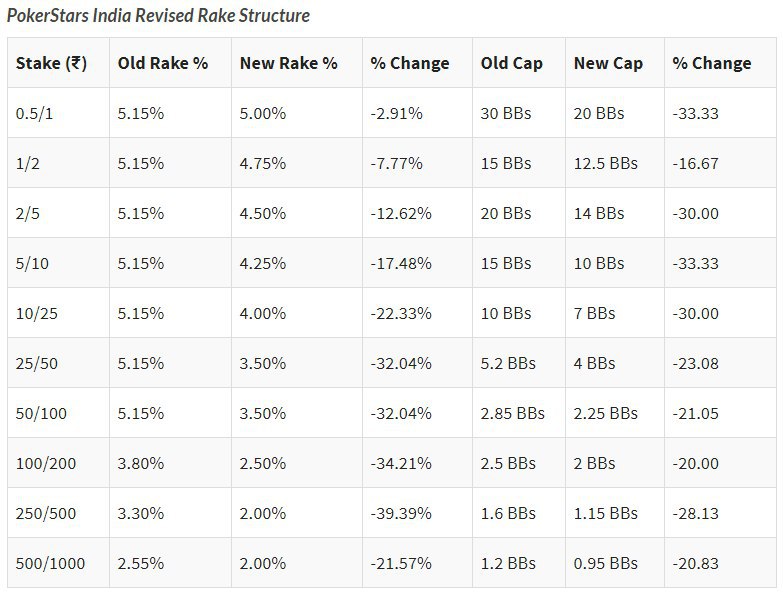Click the 3.80% old rake cell

click(140, 463)
